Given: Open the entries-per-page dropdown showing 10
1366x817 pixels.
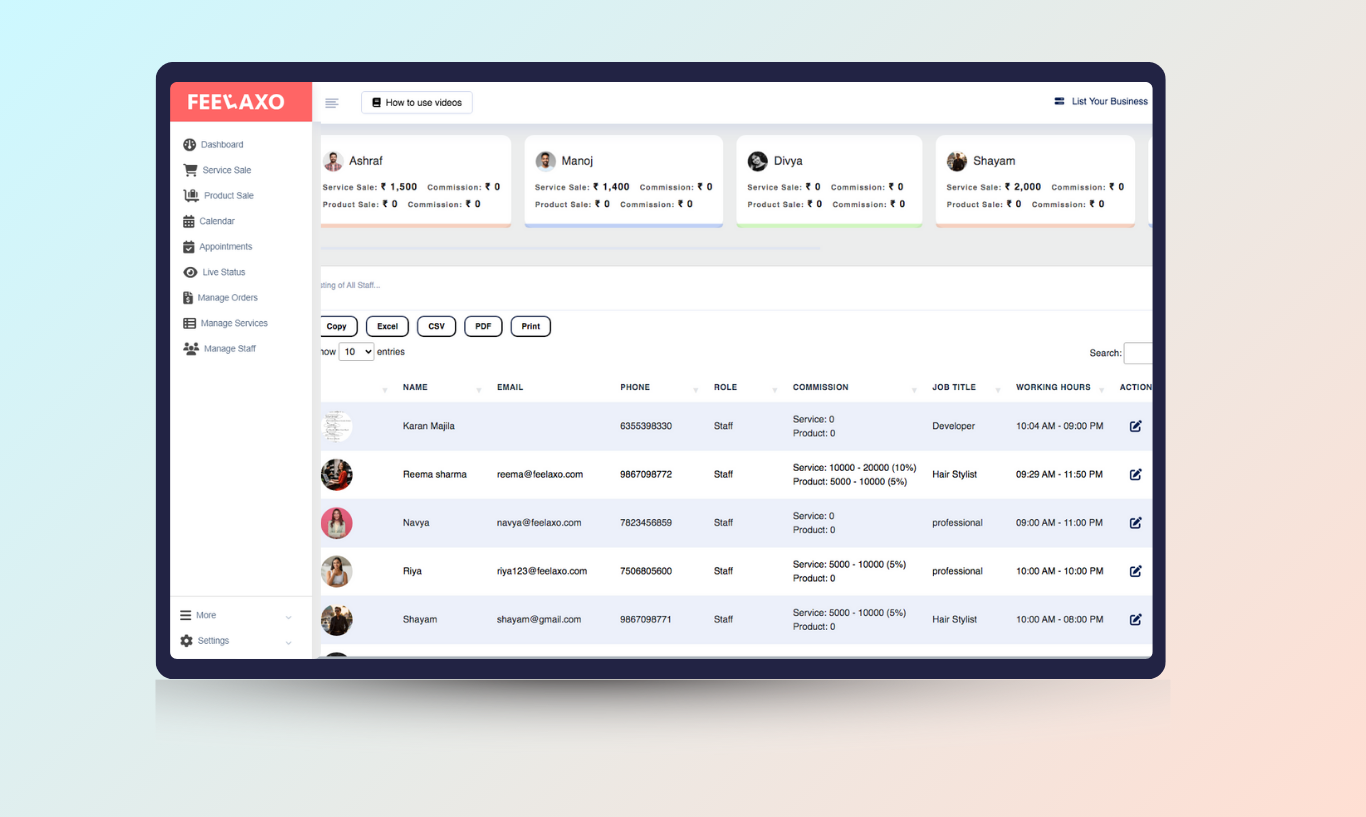Looking at the screenshot, I should tap(355, 351).
